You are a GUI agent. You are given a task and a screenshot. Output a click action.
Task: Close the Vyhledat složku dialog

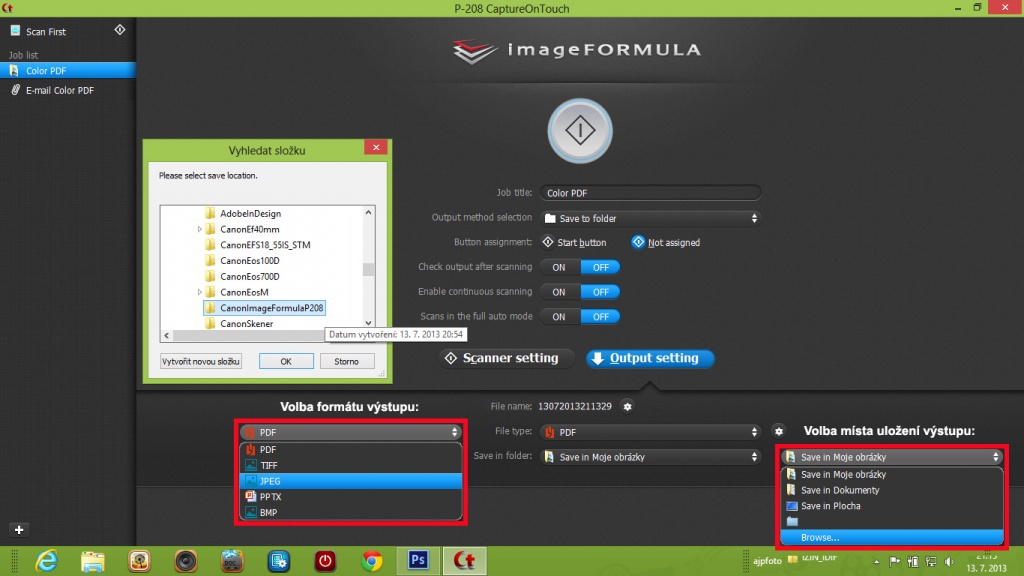(376, 148)
